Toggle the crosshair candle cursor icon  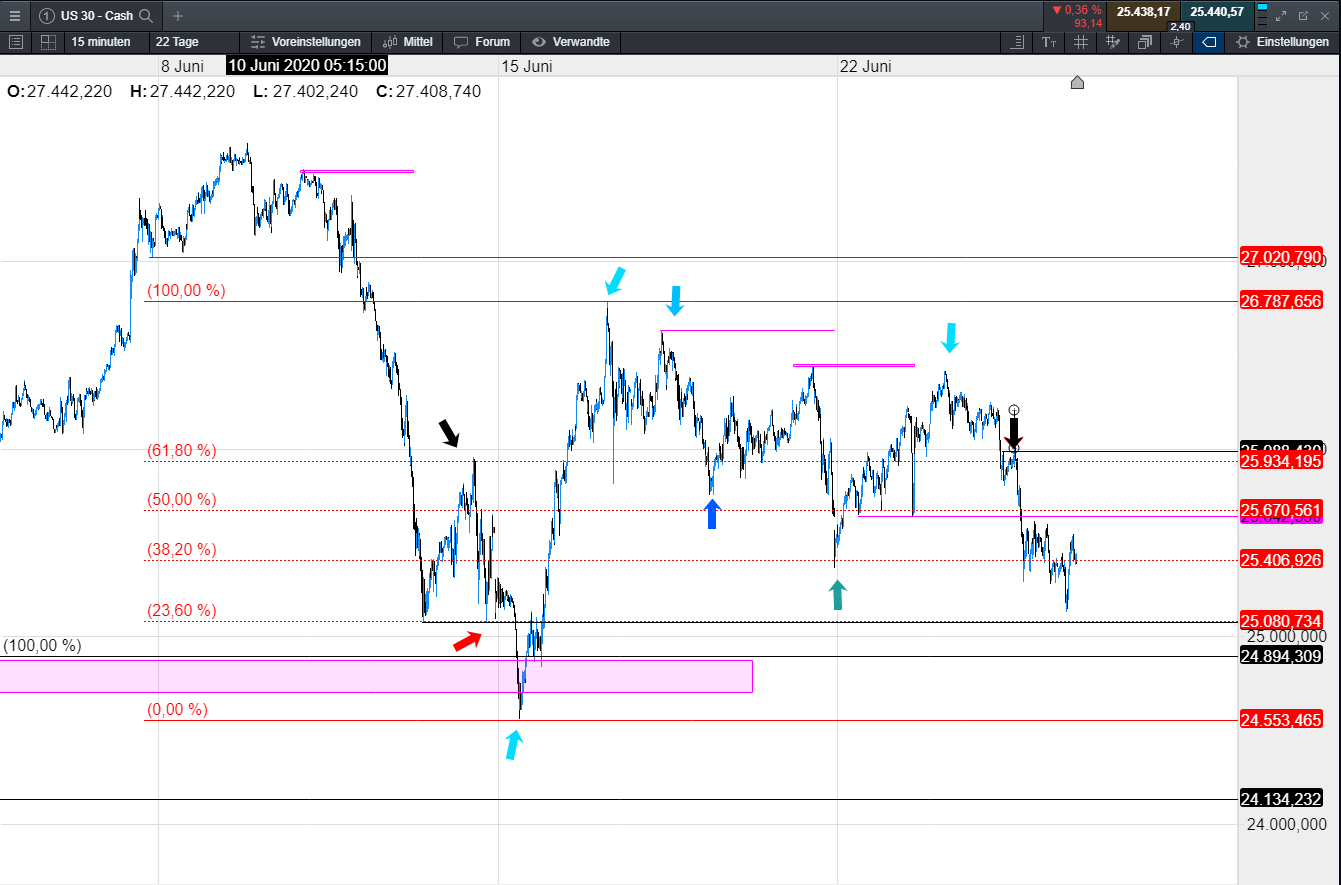coord(1177,42)
